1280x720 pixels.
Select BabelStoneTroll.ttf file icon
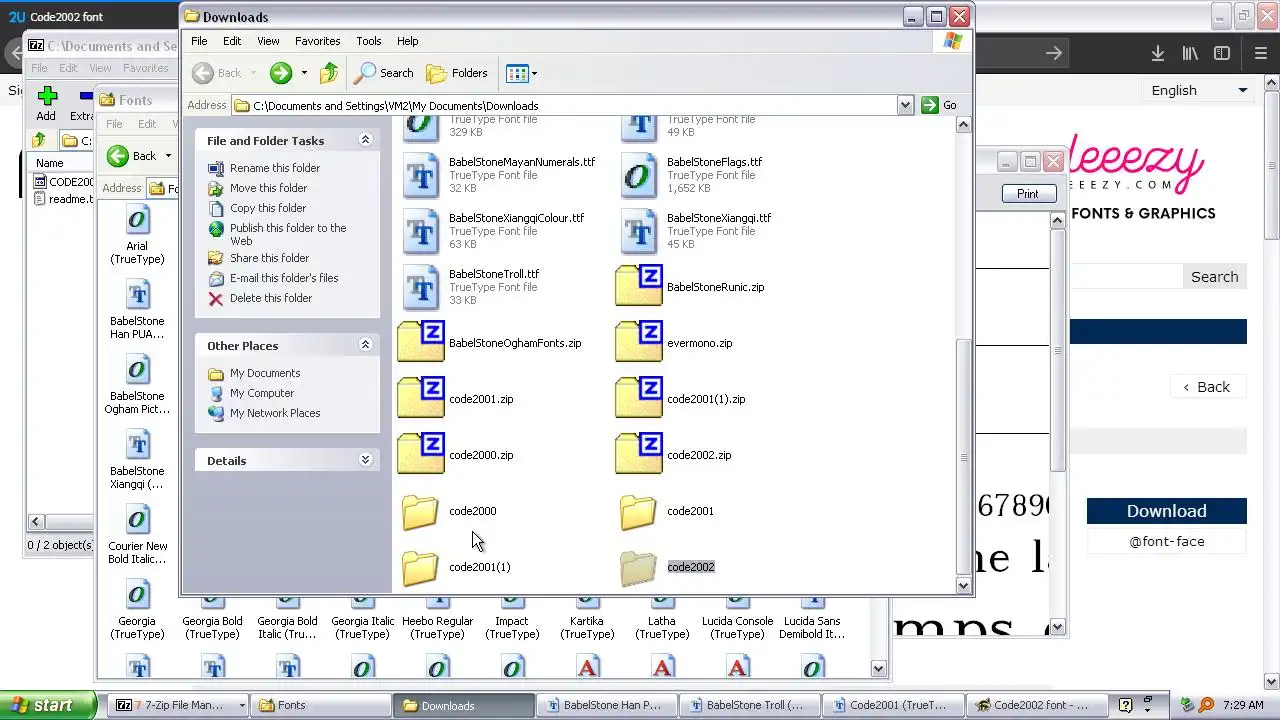421,287
